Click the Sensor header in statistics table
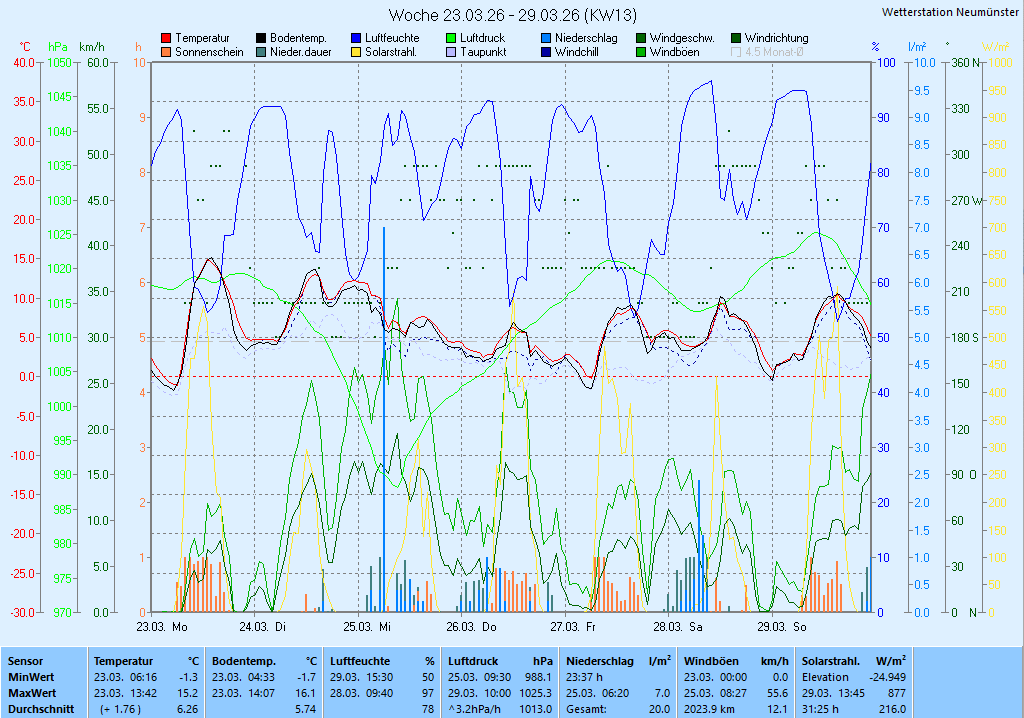Viewport: 1024px width, 718px height. (x=25, y=661)
